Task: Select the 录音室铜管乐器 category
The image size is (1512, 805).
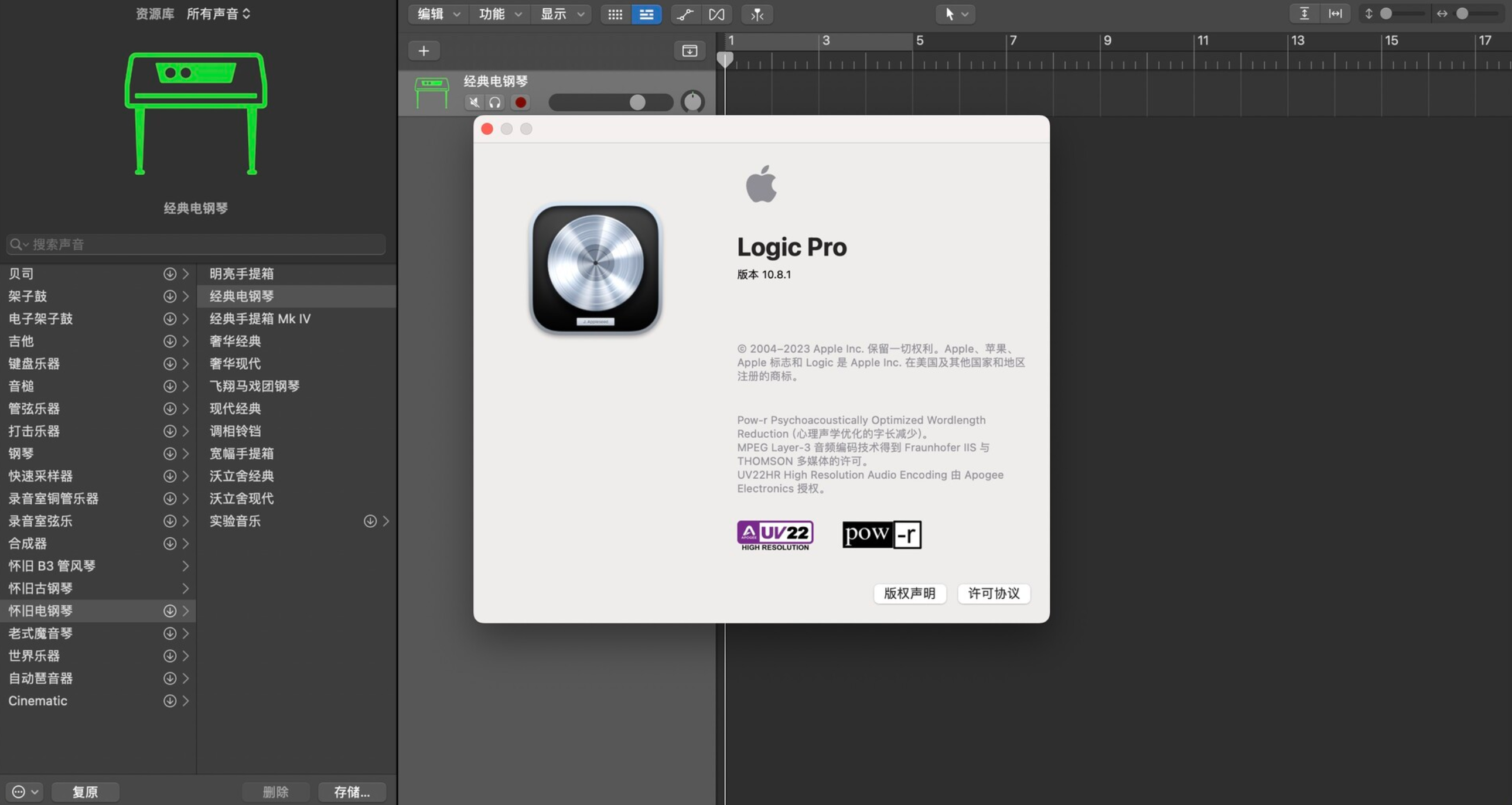Action: point(97,499)
